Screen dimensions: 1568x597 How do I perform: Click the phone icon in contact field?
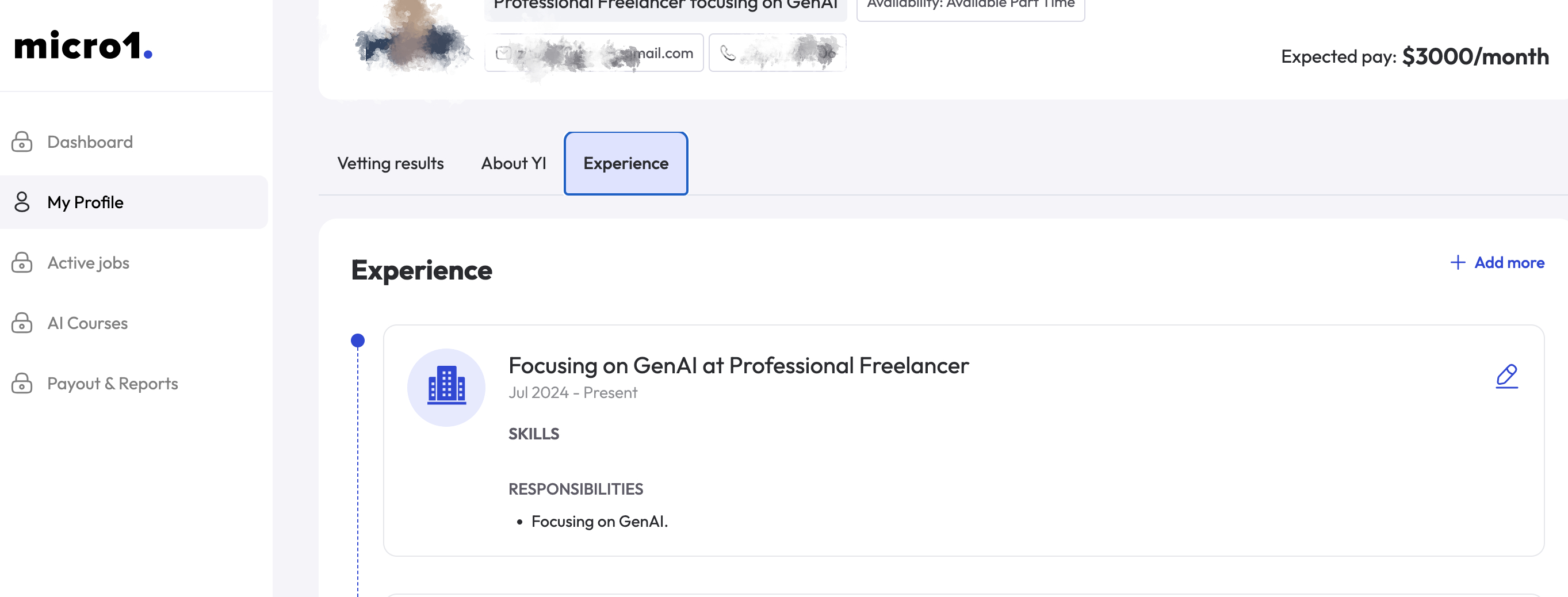click(728, 53)
